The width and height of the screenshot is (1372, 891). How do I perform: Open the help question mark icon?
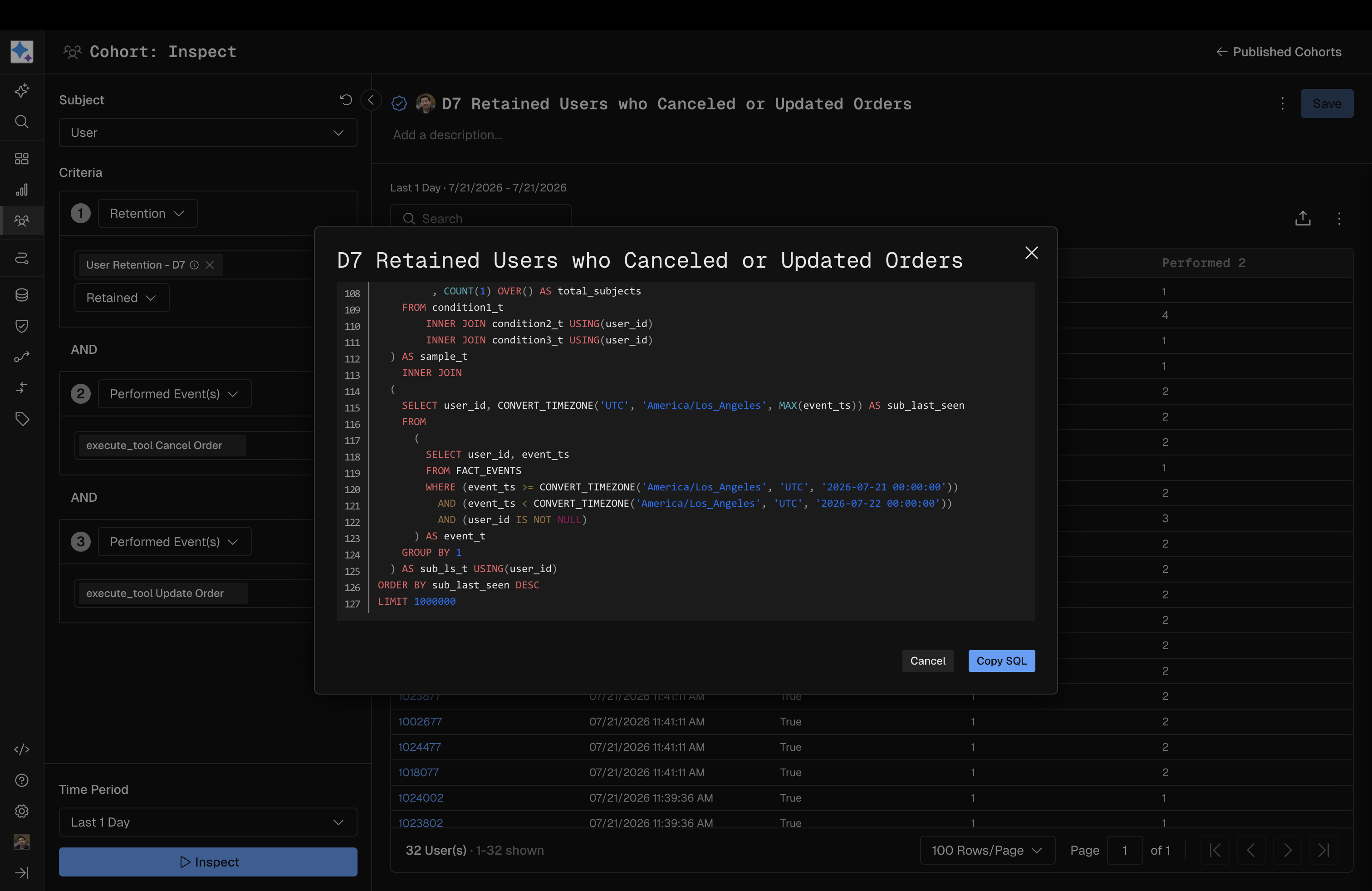click(22, 780)
